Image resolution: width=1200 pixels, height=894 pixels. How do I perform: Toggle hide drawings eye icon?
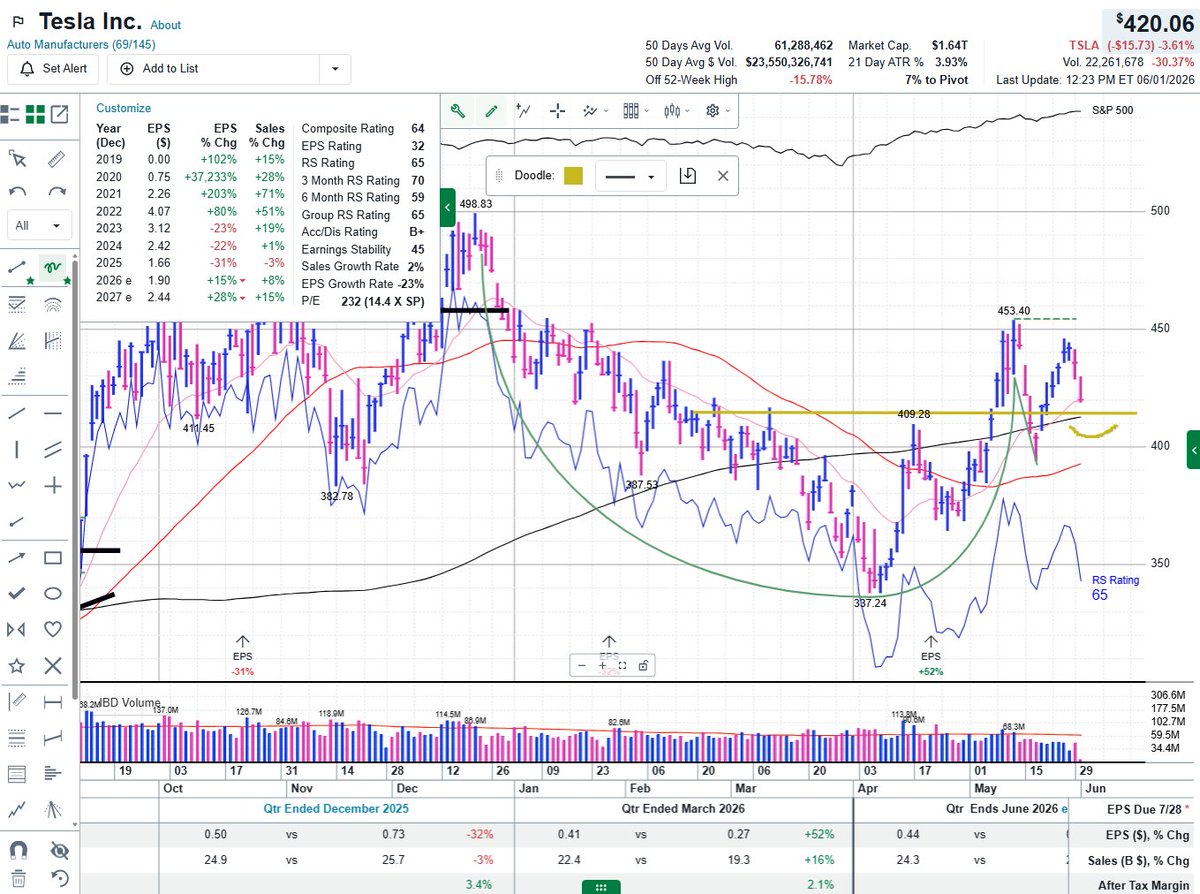coord(60,852)
